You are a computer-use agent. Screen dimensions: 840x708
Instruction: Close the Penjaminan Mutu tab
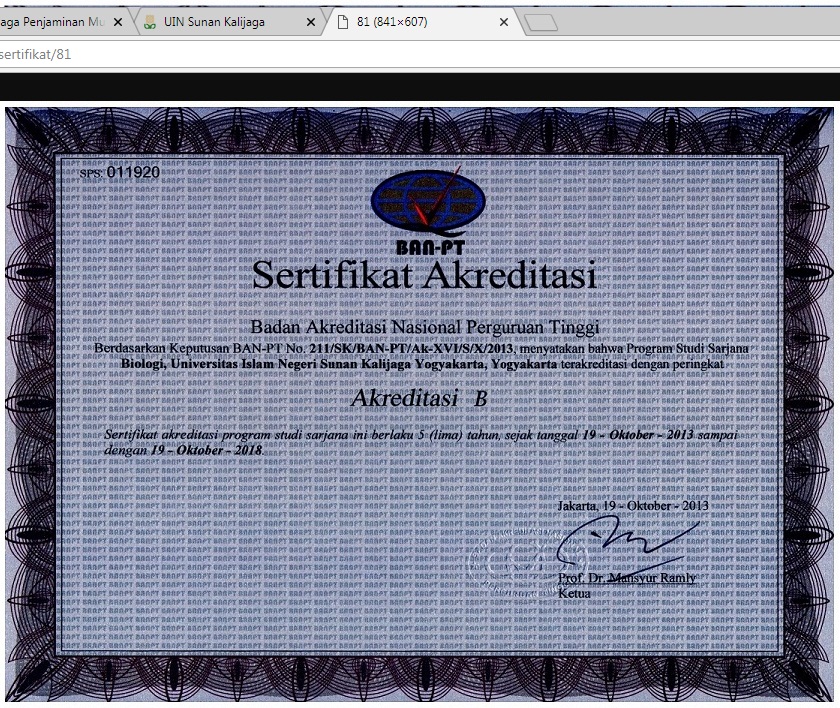click(x=118, y=22)
